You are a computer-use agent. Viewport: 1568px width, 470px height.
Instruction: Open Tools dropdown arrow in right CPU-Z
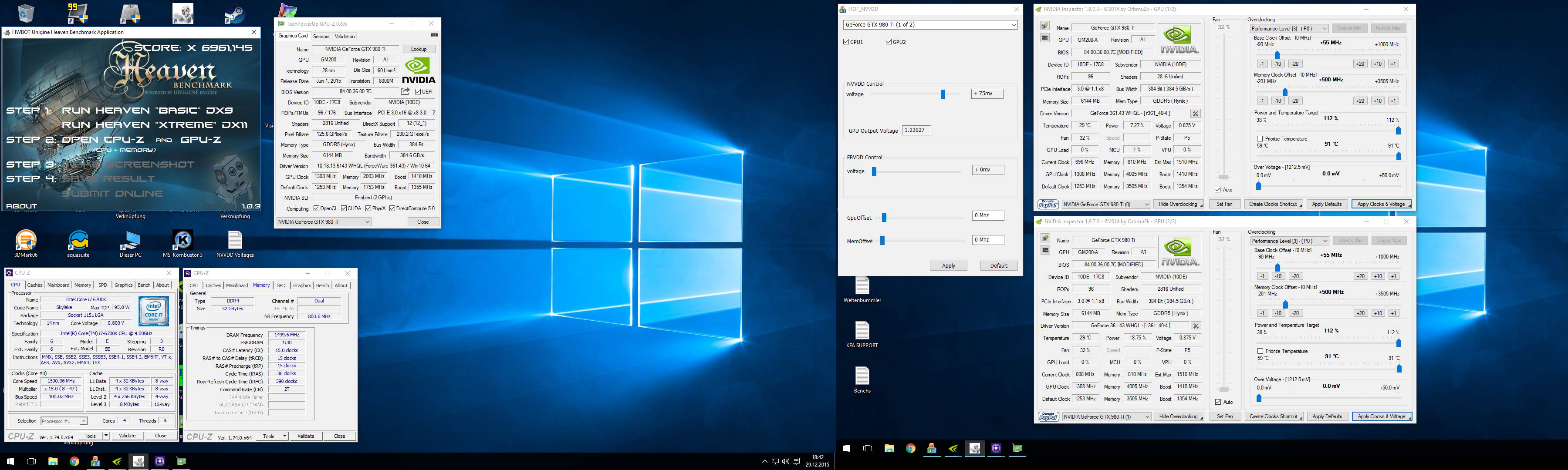[x=284, y=436]
